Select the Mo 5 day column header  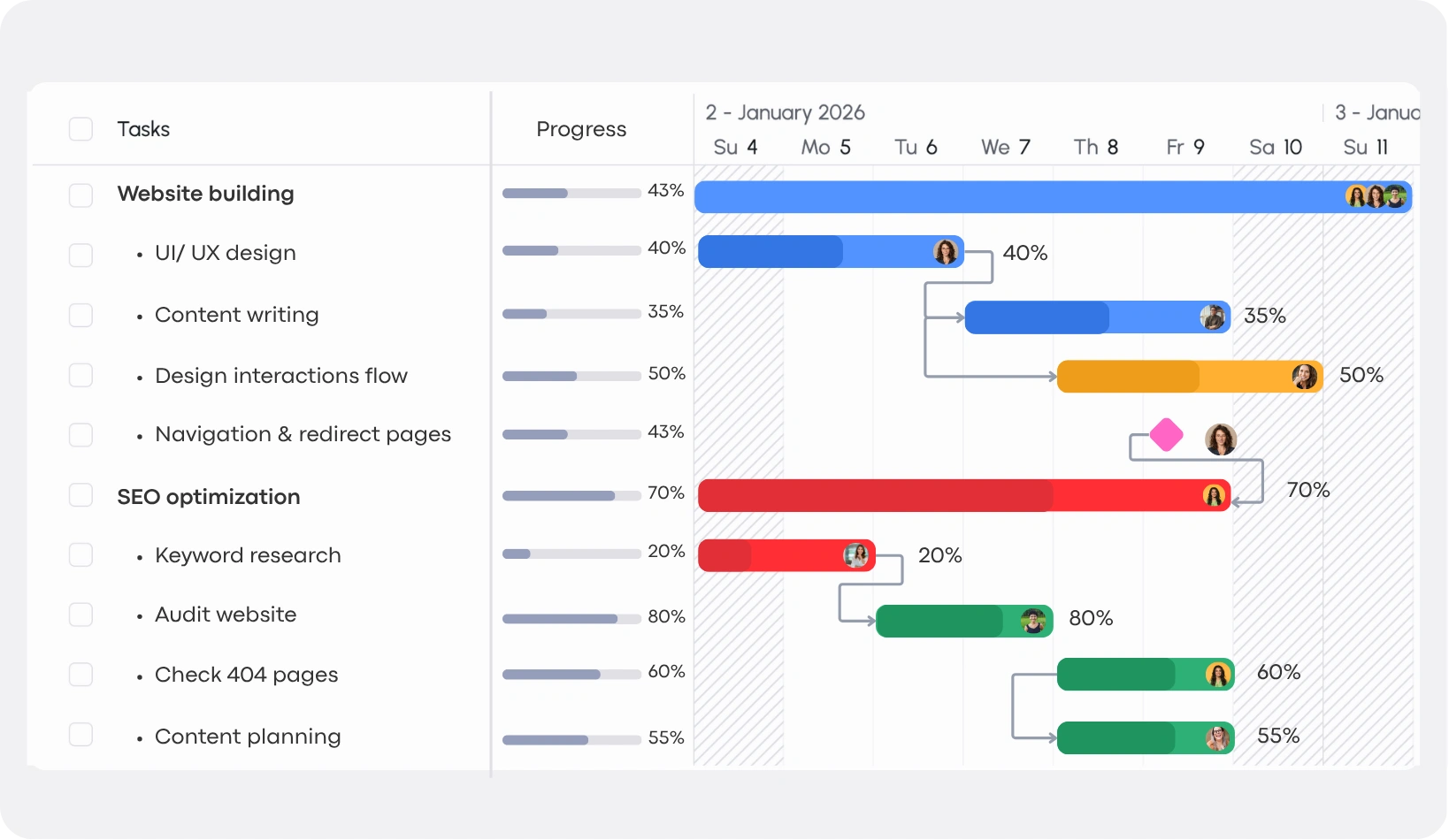pyautogui.click(x=826, y=147)
